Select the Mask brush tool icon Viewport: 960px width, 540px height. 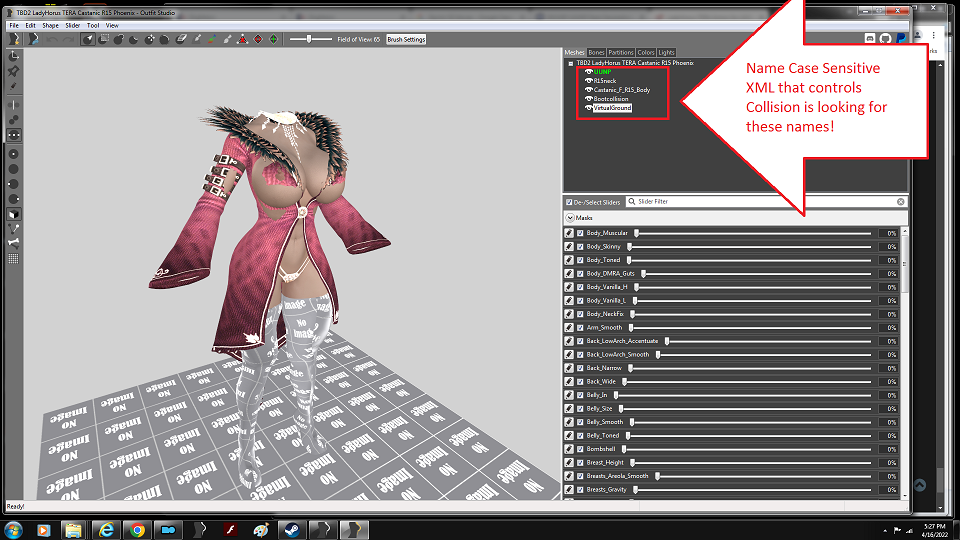[x=104, y=39]
